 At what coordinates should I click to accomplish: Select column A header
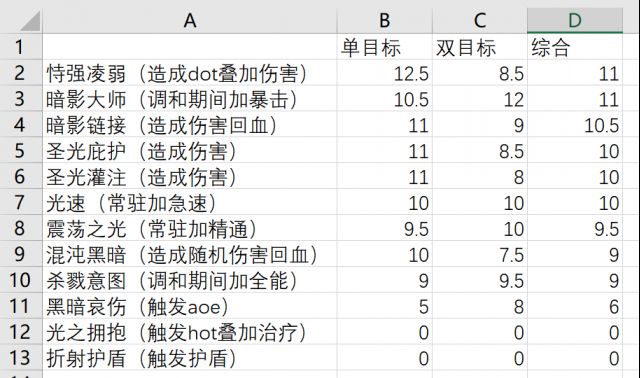click(190, 20)
